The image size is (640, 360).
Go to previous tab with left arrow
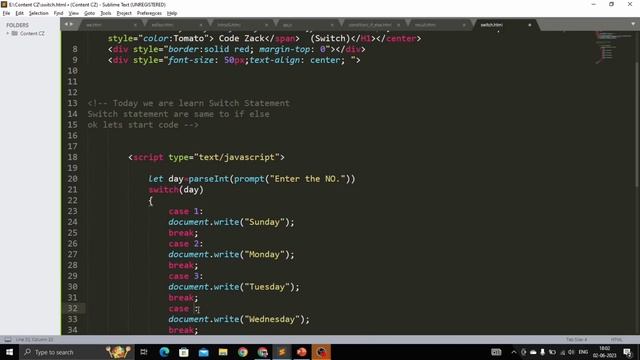pyautogui.click(x=66, y=24)
